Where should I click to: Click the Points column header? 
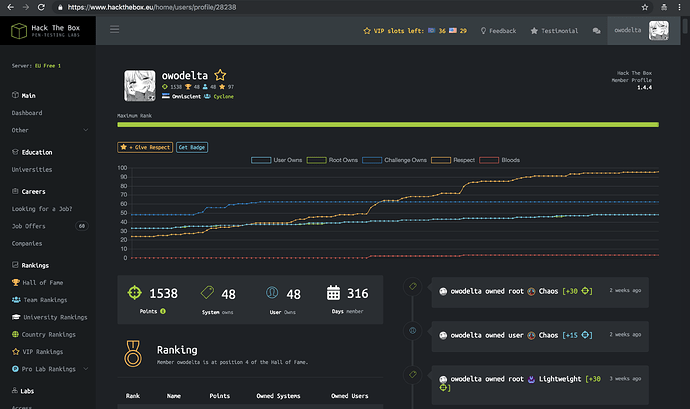(x=220, y=396)
